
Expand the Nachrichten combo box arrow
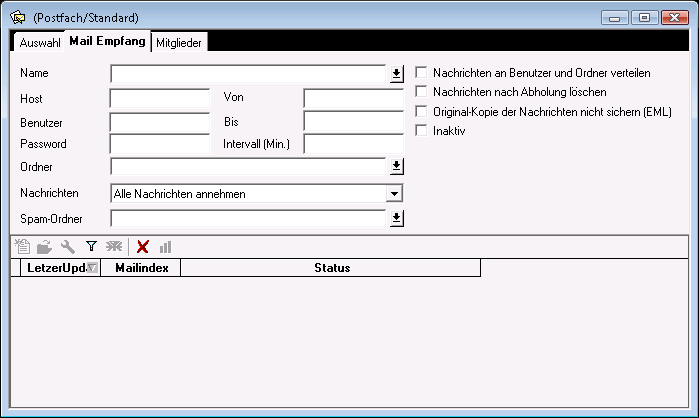pos(394,194)
